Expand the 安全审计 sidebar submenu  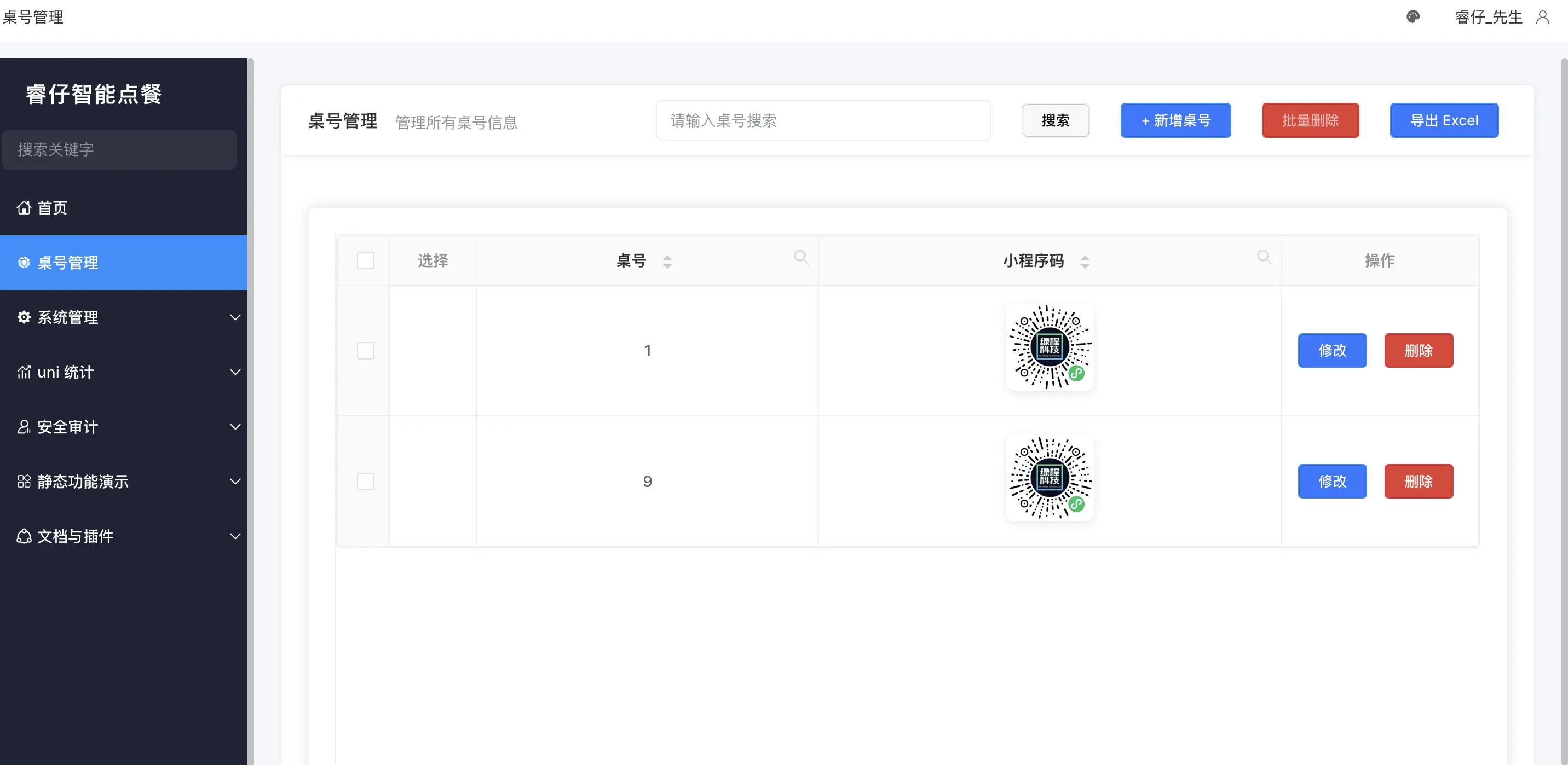(x=235, y=427)
